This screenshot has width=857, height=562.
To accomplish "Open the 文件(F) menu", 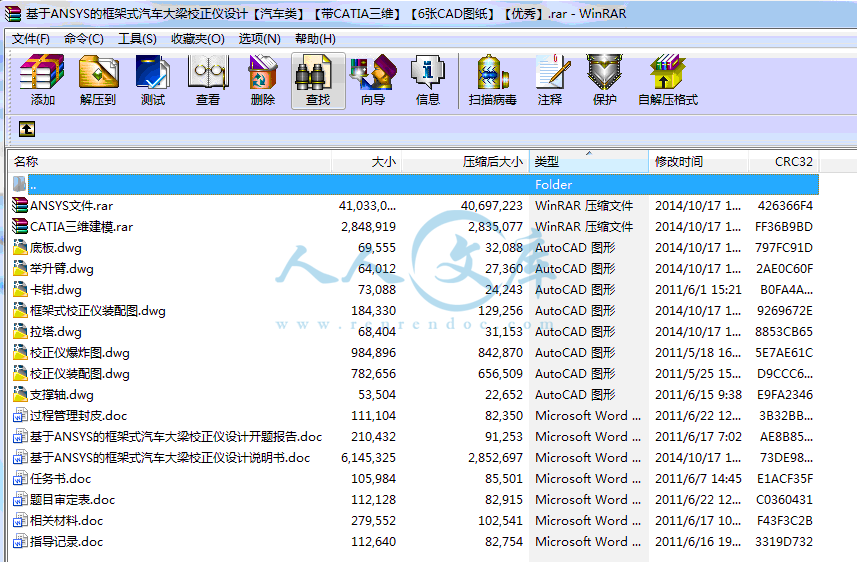I will pyautogui.click(x=31, y=39).
